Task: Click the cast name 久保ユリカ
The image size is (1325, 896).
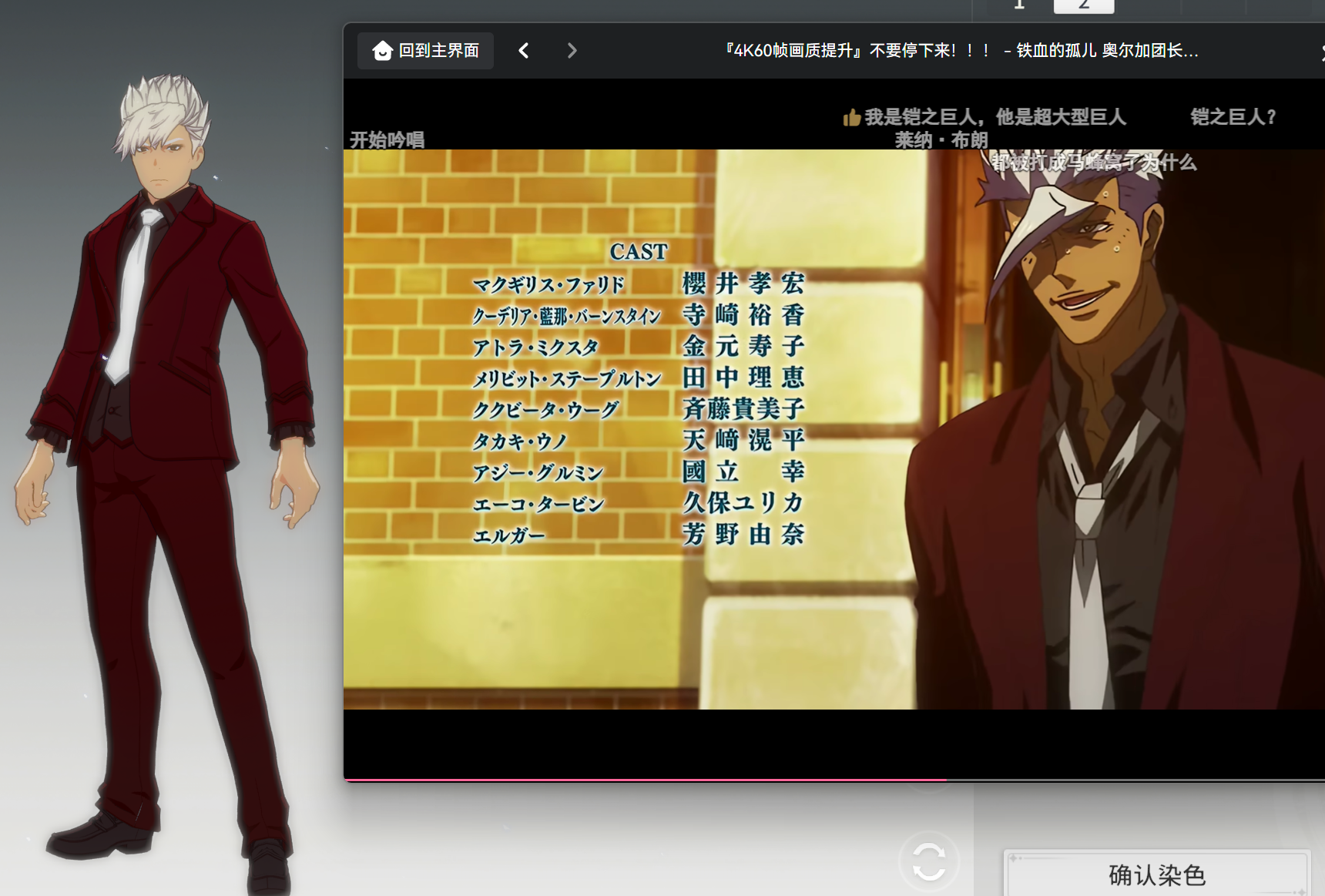Action: (743, 502)
